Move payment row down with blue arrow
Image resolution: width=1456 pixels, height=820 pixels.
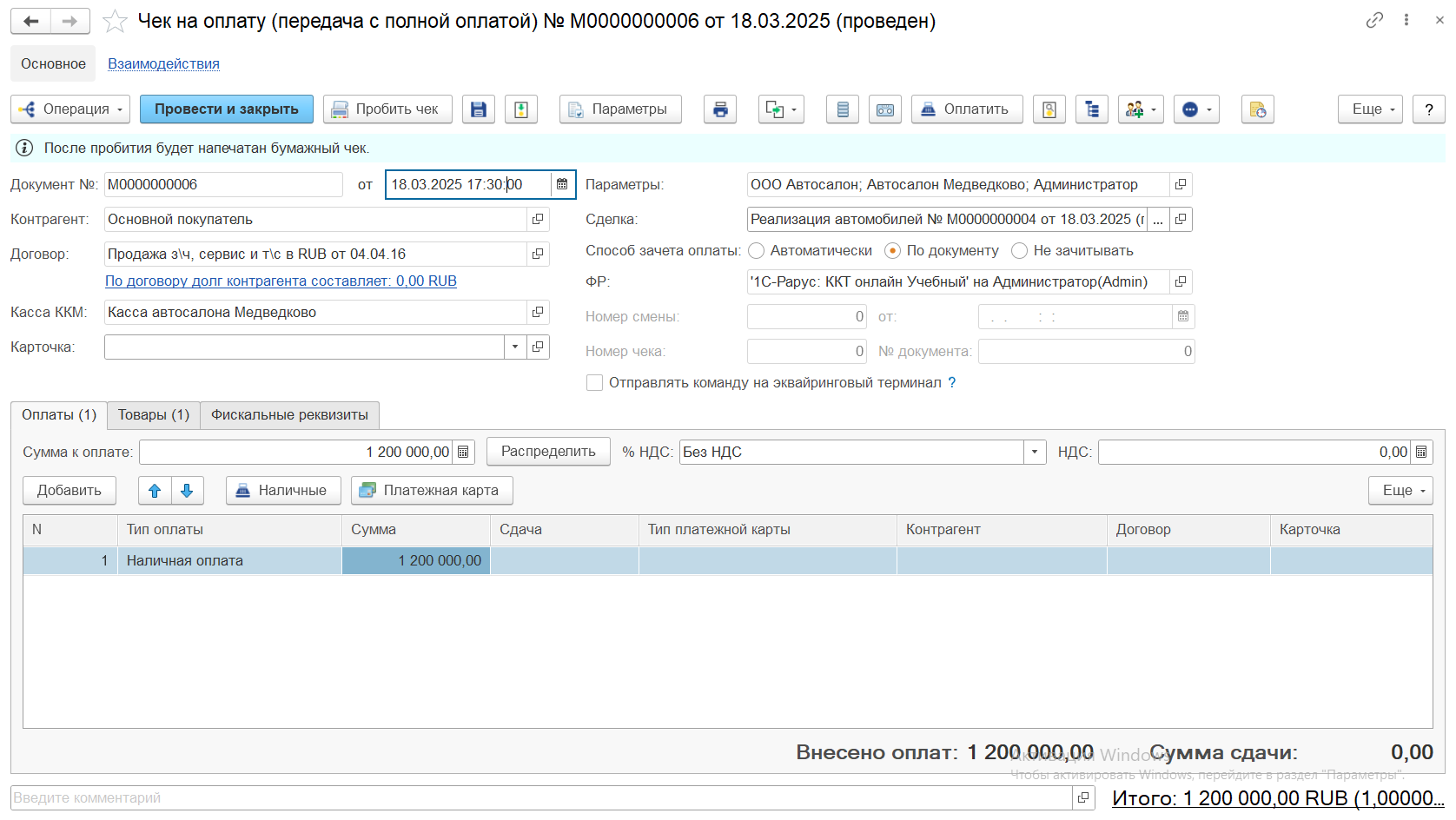187,491
